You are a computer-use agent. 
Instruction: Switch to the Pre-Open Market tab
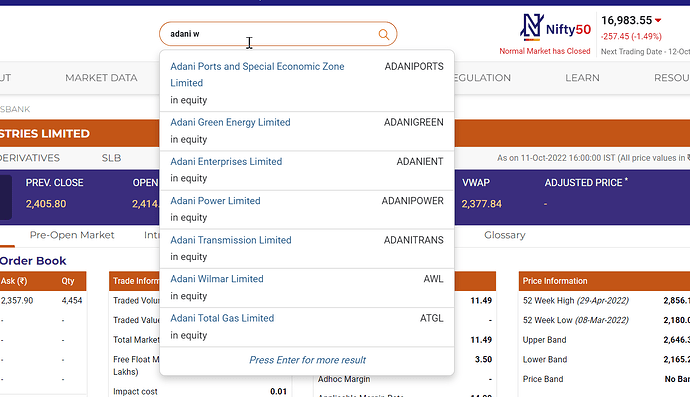tap(72, 235)
